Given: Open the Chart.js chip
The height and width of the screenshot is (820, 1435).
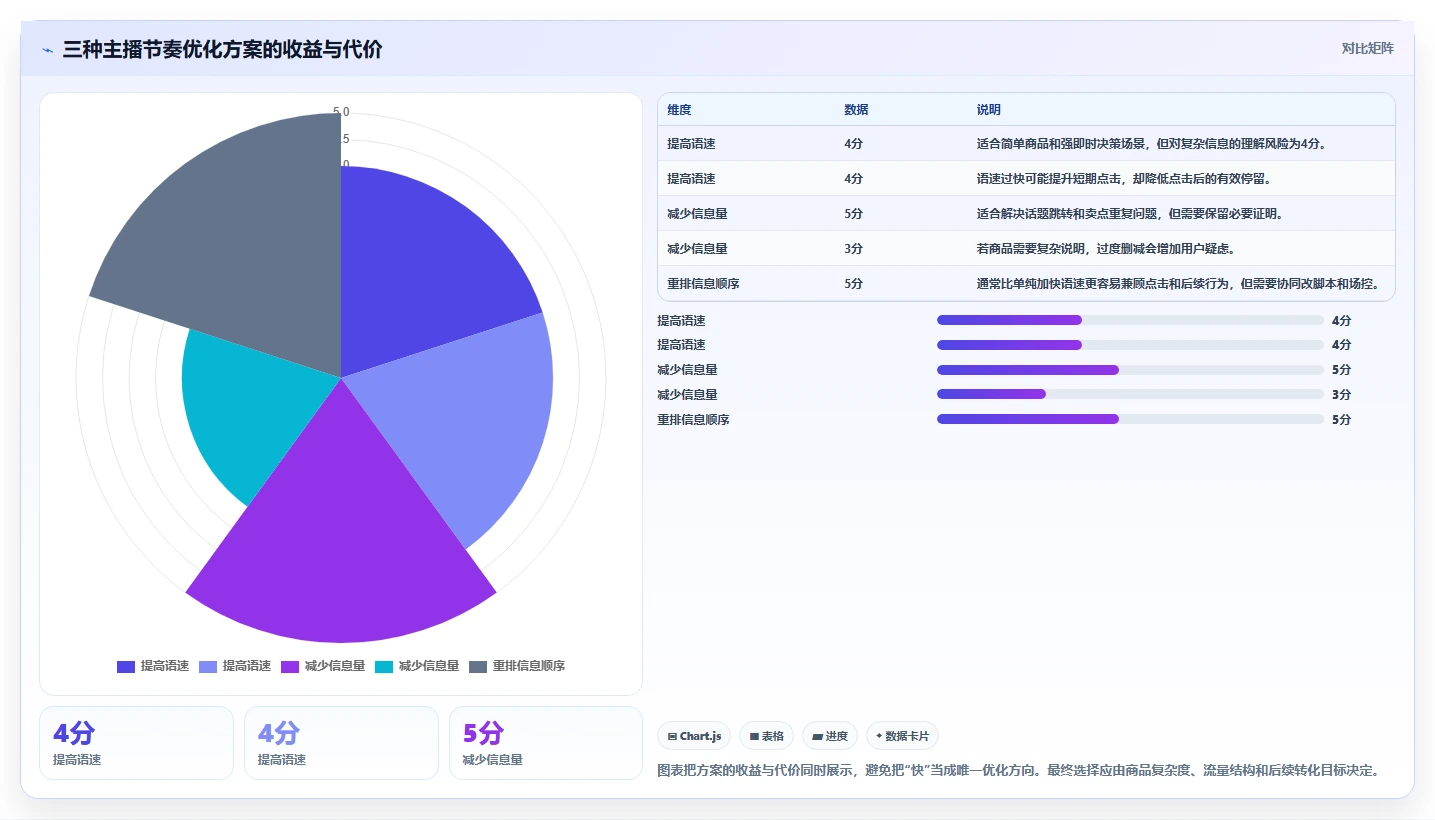Looking at the screenshot, I should click(x=694, y=736).
